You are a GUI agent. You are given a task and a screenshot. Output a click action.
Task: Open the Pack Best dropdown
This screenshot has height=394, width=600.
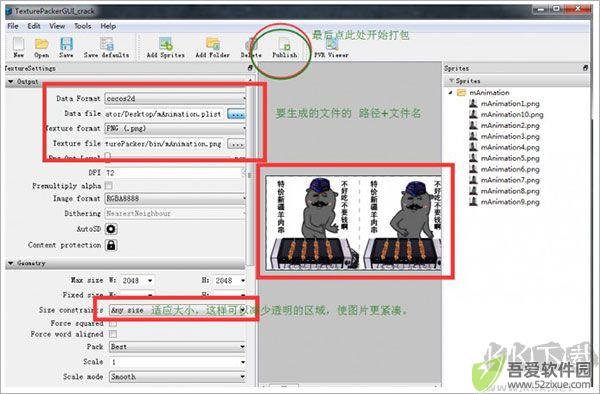point(177,347)
